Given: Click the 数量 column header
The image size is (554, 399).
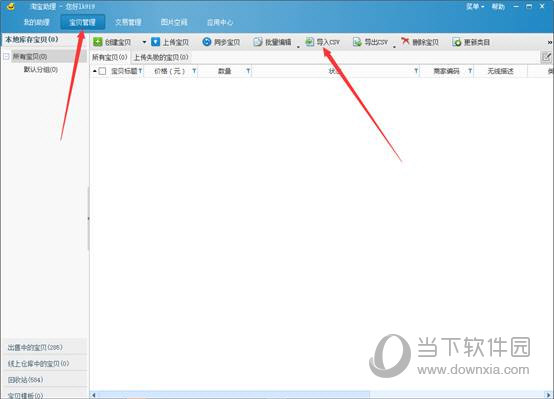Looking at the screenshot, I should coord(224,71).
